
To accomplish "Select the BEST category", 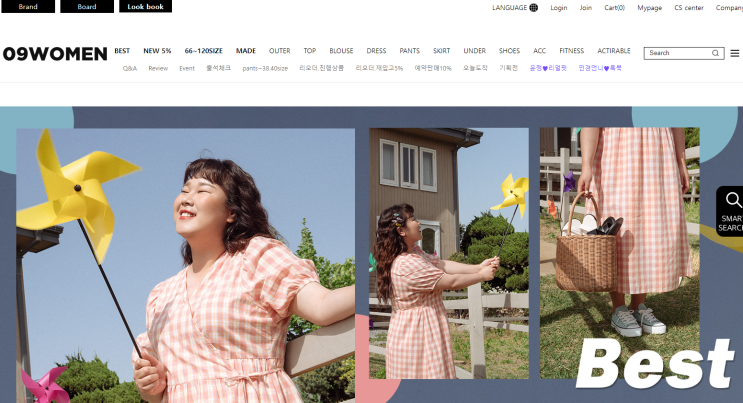I will (x=122, y=51).
